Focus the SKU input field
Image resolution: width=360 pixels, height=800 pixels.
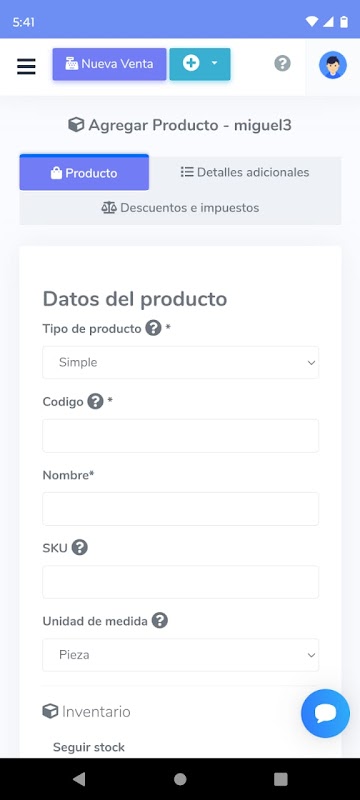181,582
